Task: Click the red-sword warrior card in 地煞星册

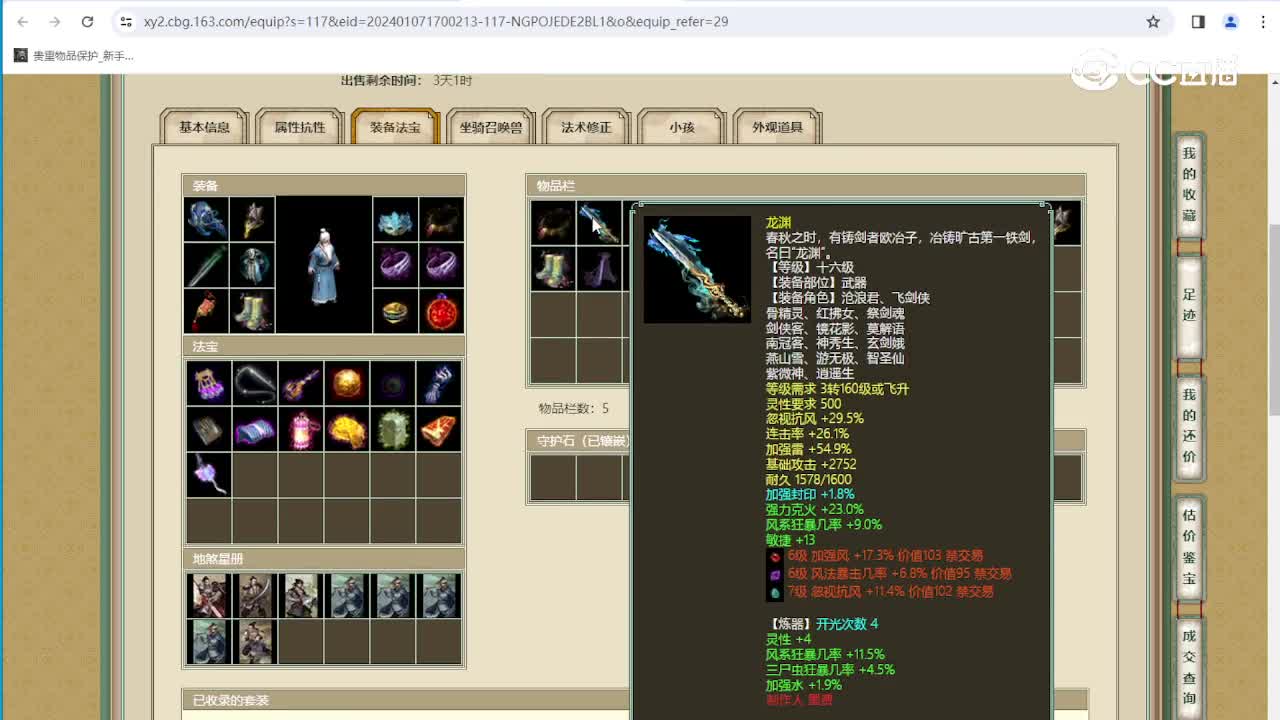Action: pyautogui.click(x=209, y=596)
